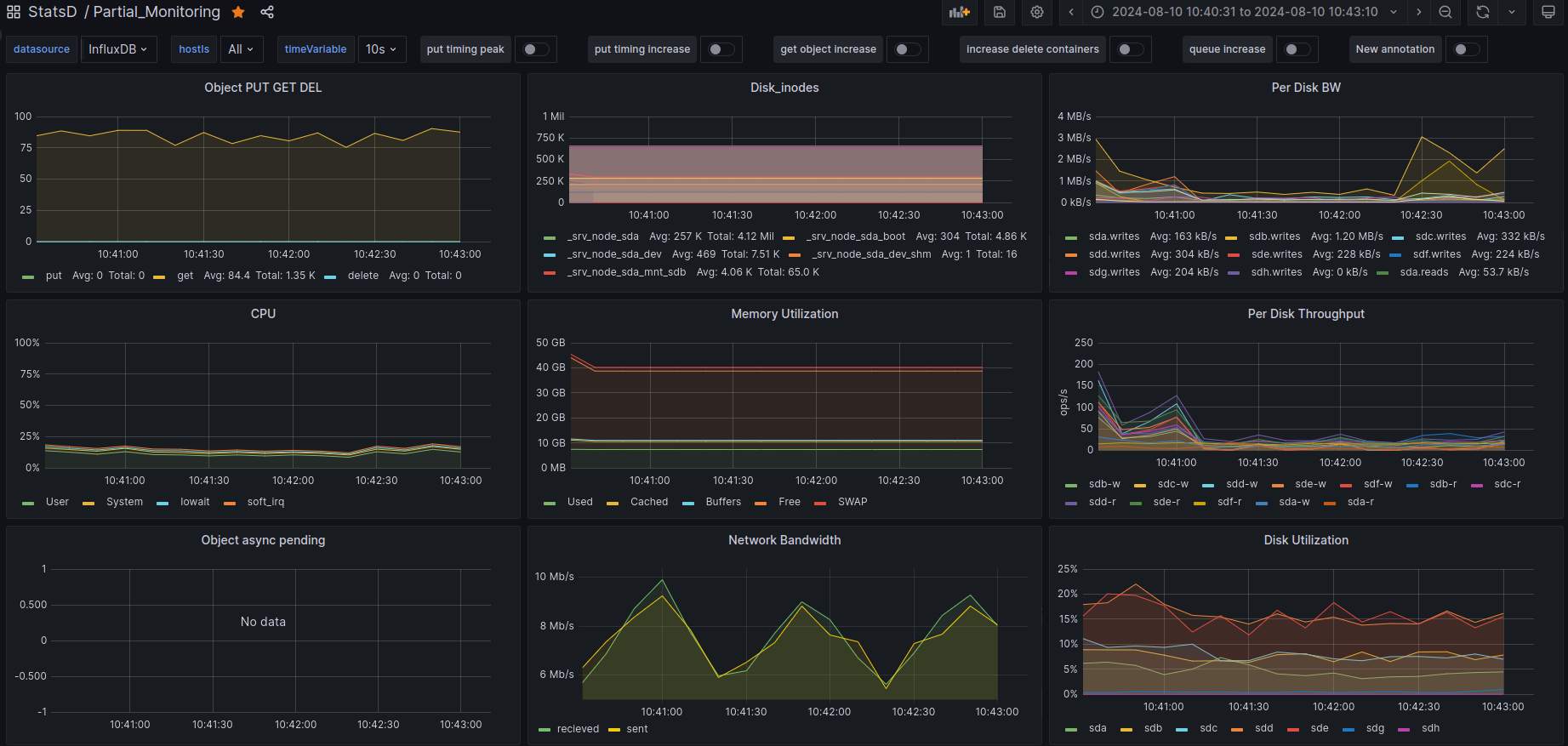Expand the timeVariable 10s dropdown

tap(381, 49)
